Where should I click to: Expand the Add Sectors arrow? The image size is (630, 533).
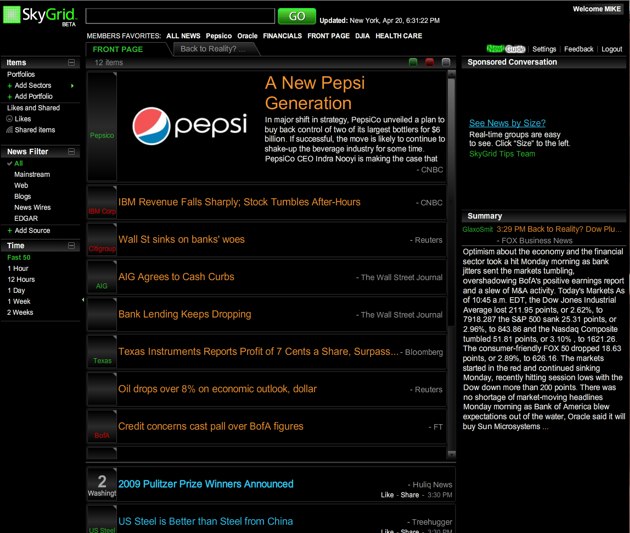pyautogui.click(x=72, y=86)
